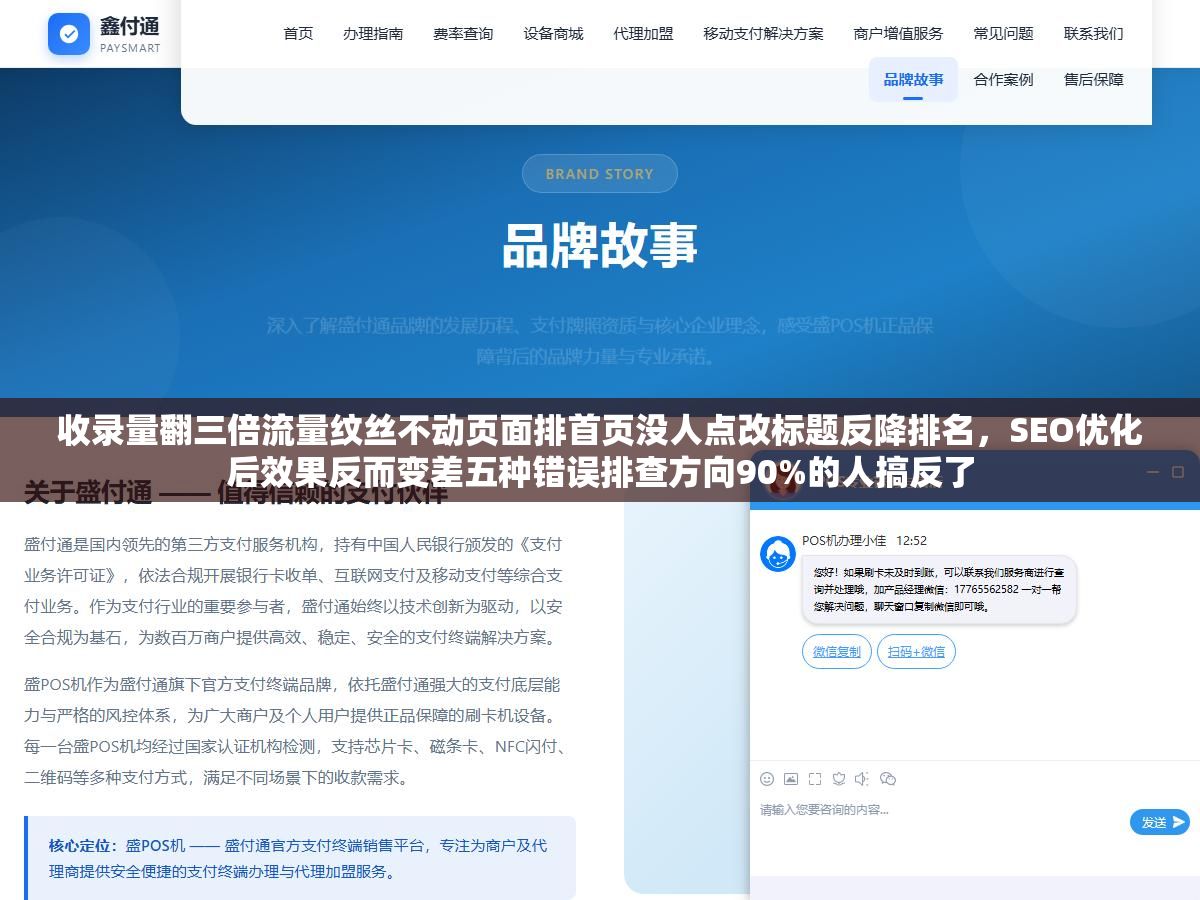Open 设备商城 menu item

(x=553, y=33)
